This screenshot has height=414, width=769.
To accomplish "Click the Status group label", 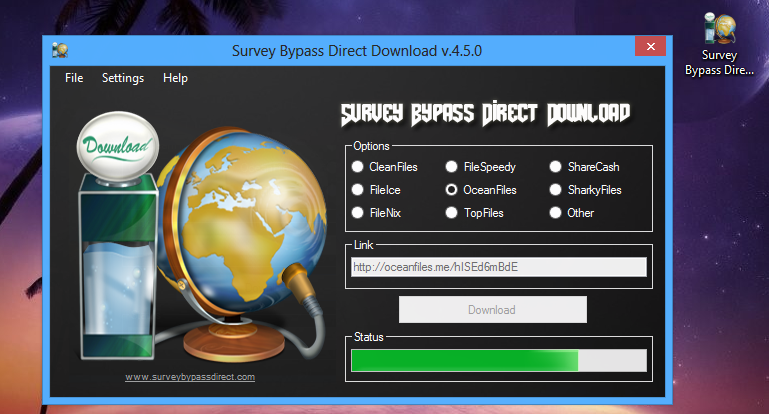I will [x=369, y=337].
